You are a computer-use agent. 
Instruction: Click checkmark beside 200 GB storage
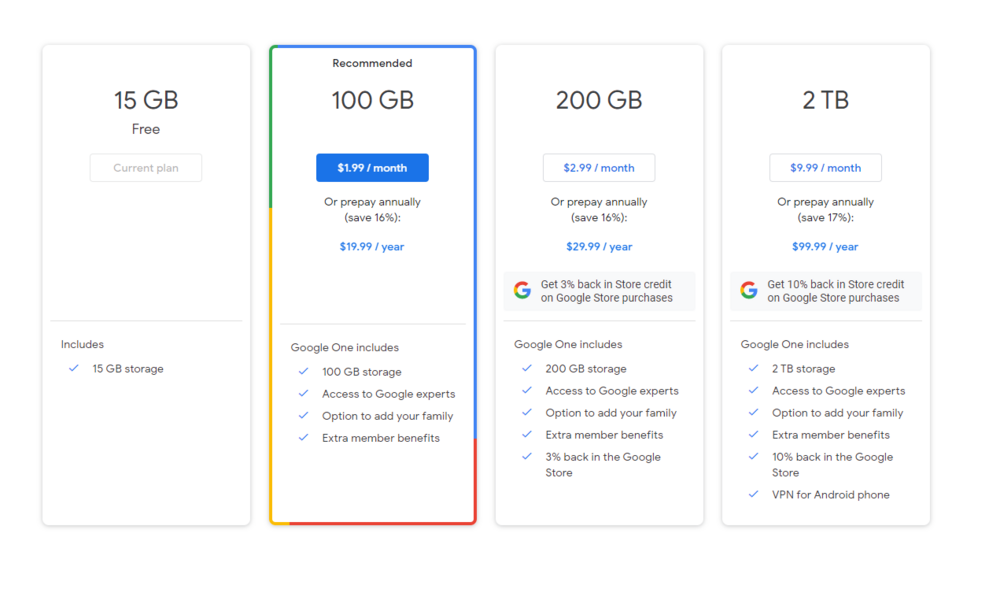click(527, 369)
